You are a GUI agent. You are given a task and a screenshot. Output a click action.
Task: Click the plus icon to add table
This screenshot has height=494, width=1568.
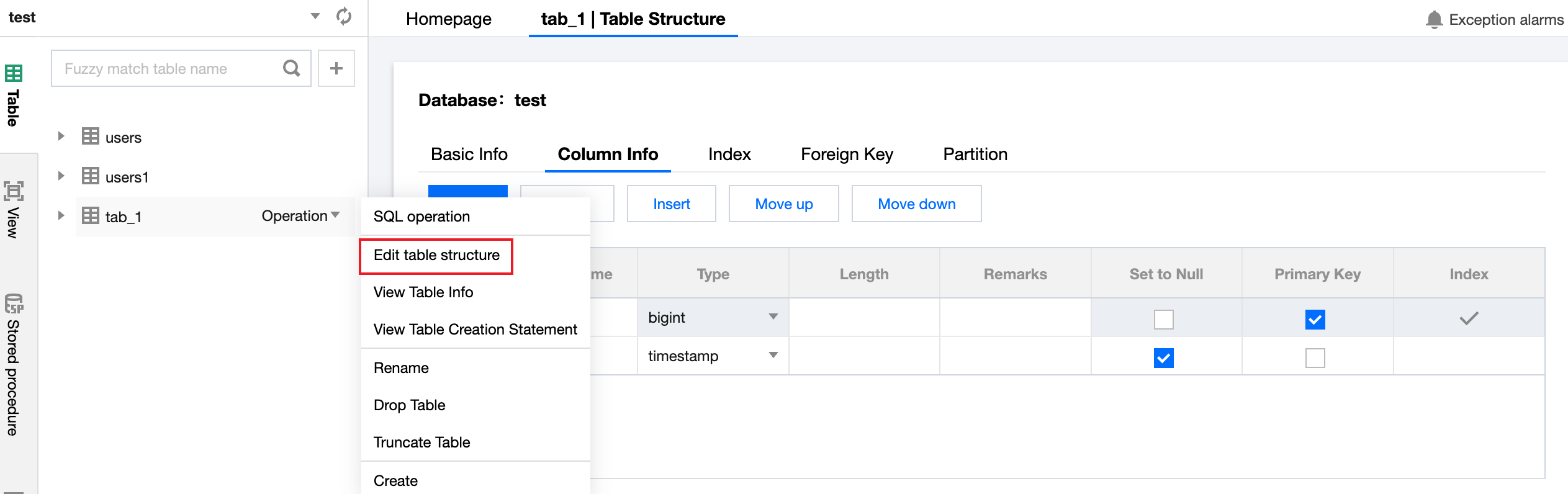click(x=336, y=68)
